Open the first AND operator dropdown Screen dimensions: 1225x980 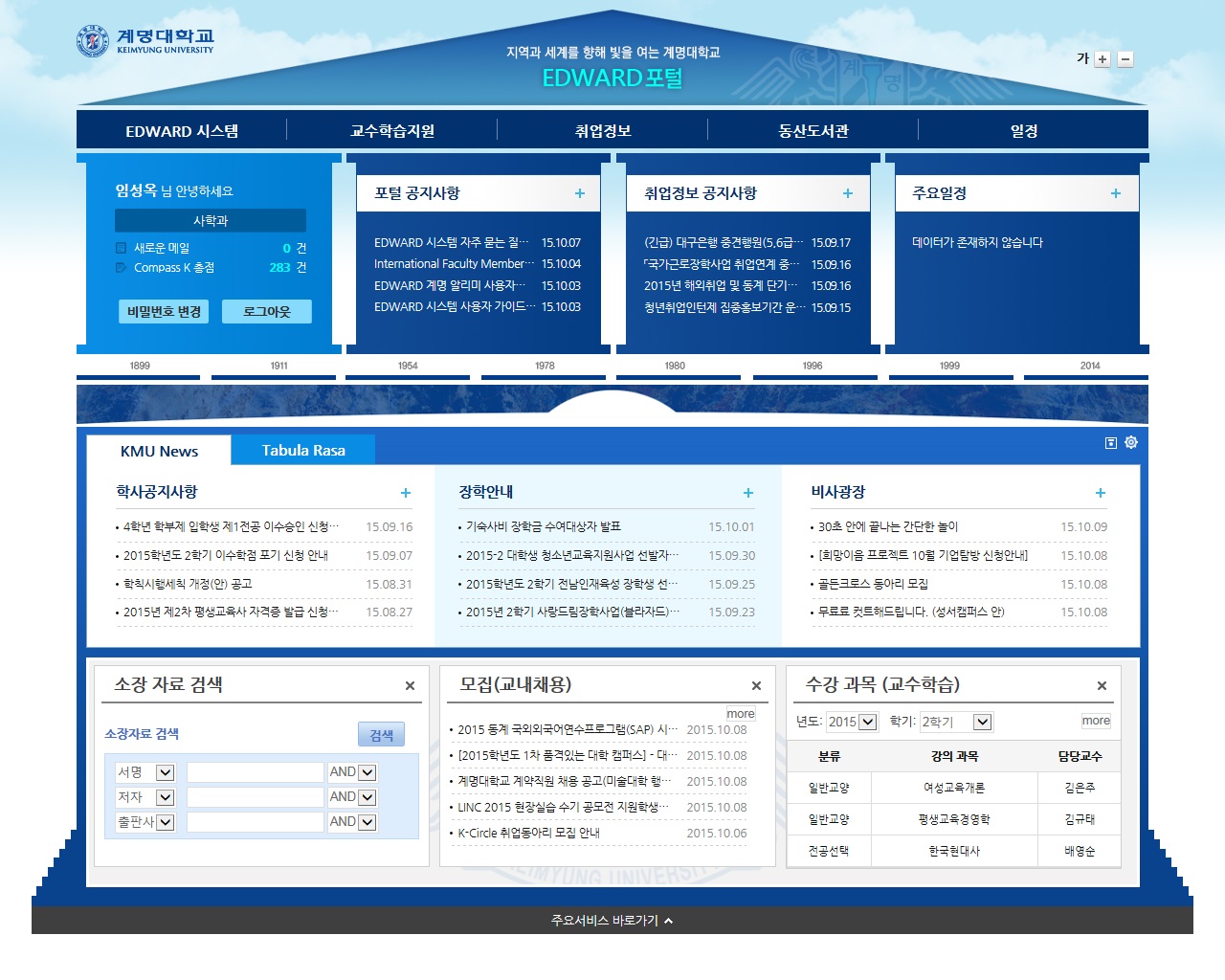(367, 772)
